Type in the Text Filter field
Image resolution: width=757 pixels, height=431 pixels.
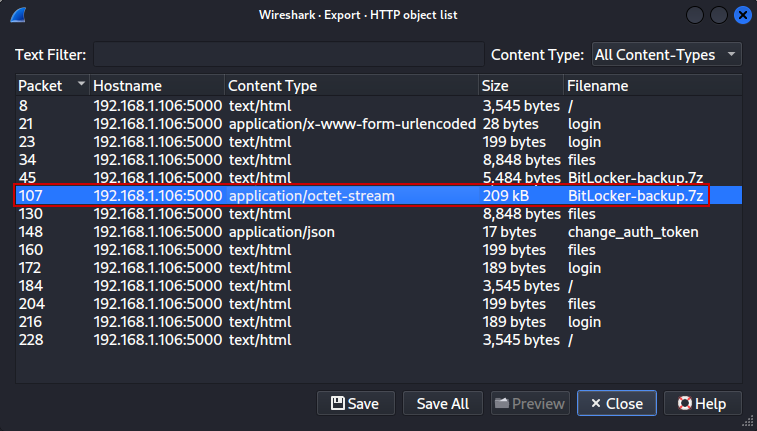pos(288,54)
